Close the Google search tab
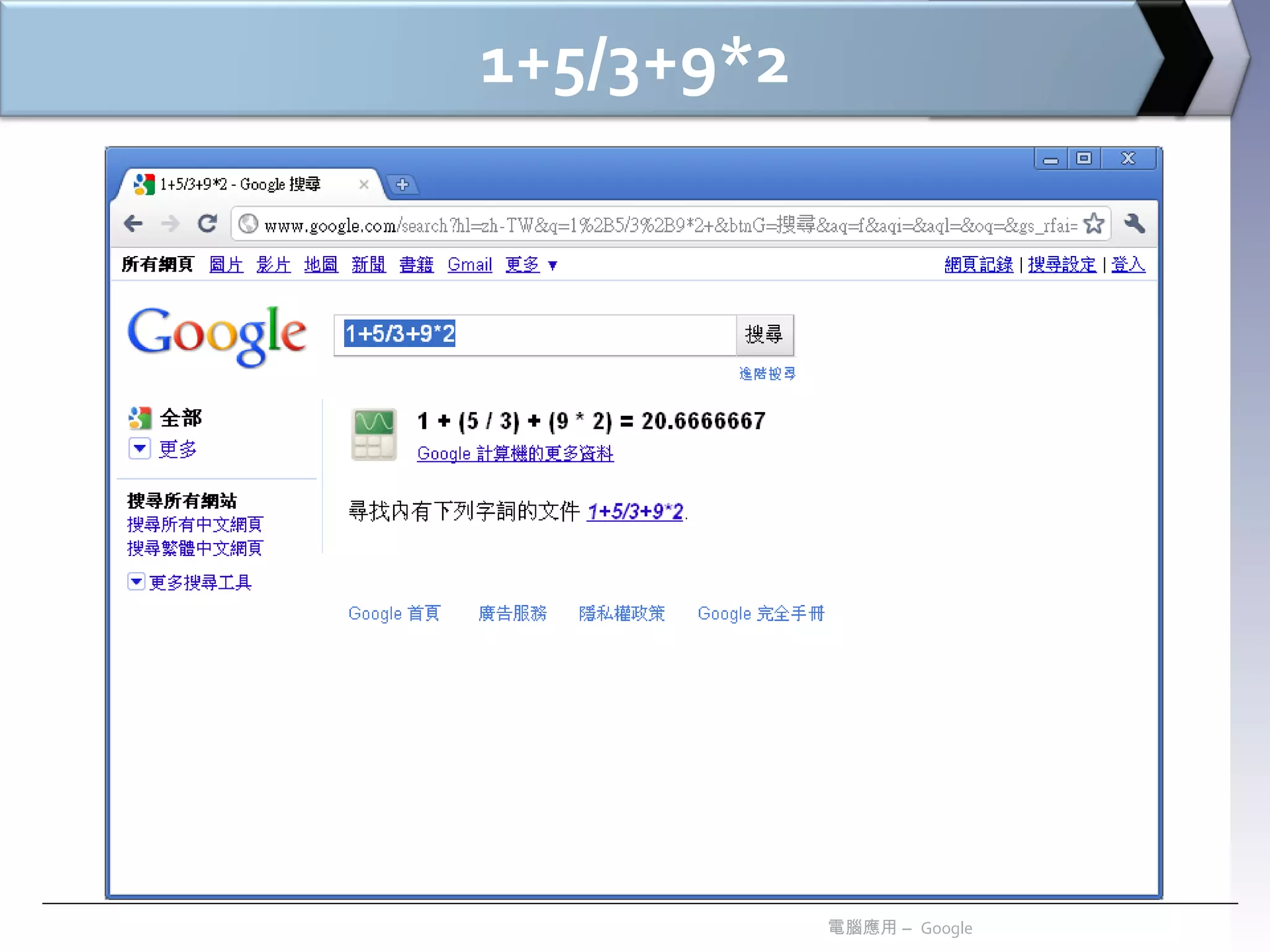Viewport: 1270px width, 952px height. (x=364, y=184)
